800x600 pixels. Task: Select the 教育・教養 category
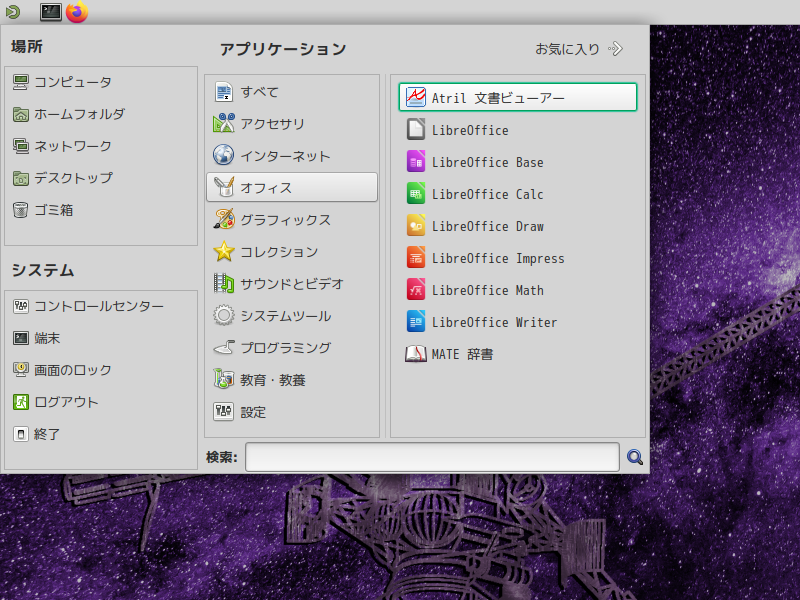[x=292, y=380]
